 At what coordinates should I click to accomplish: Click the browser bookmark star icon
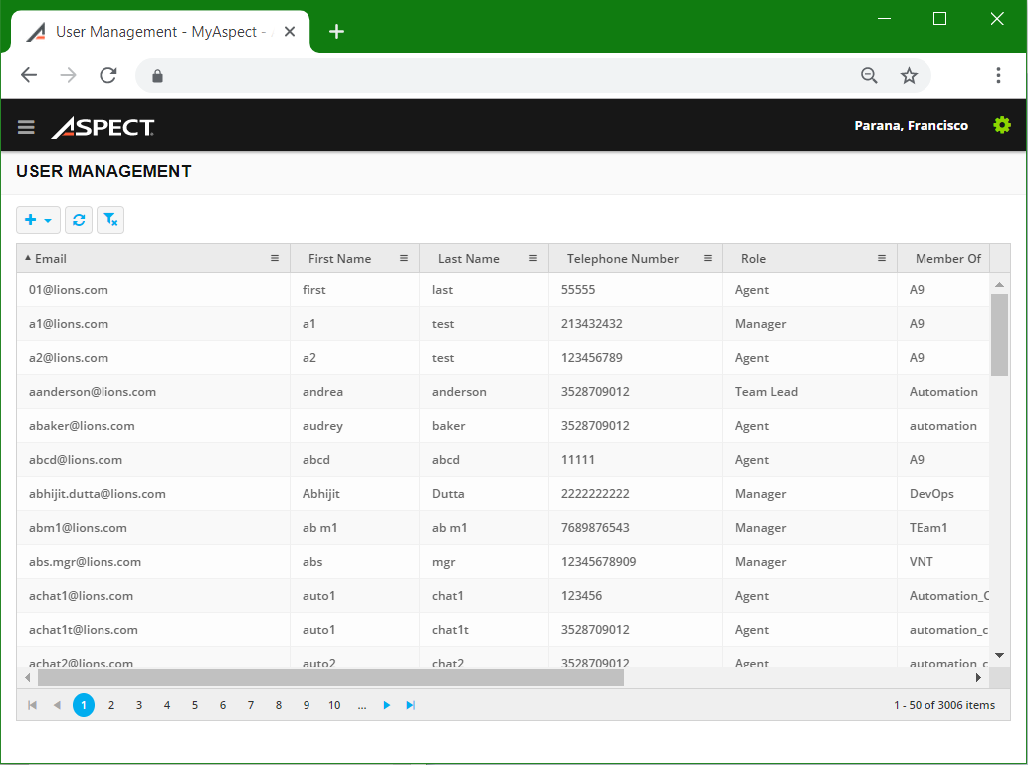[909, 75]
